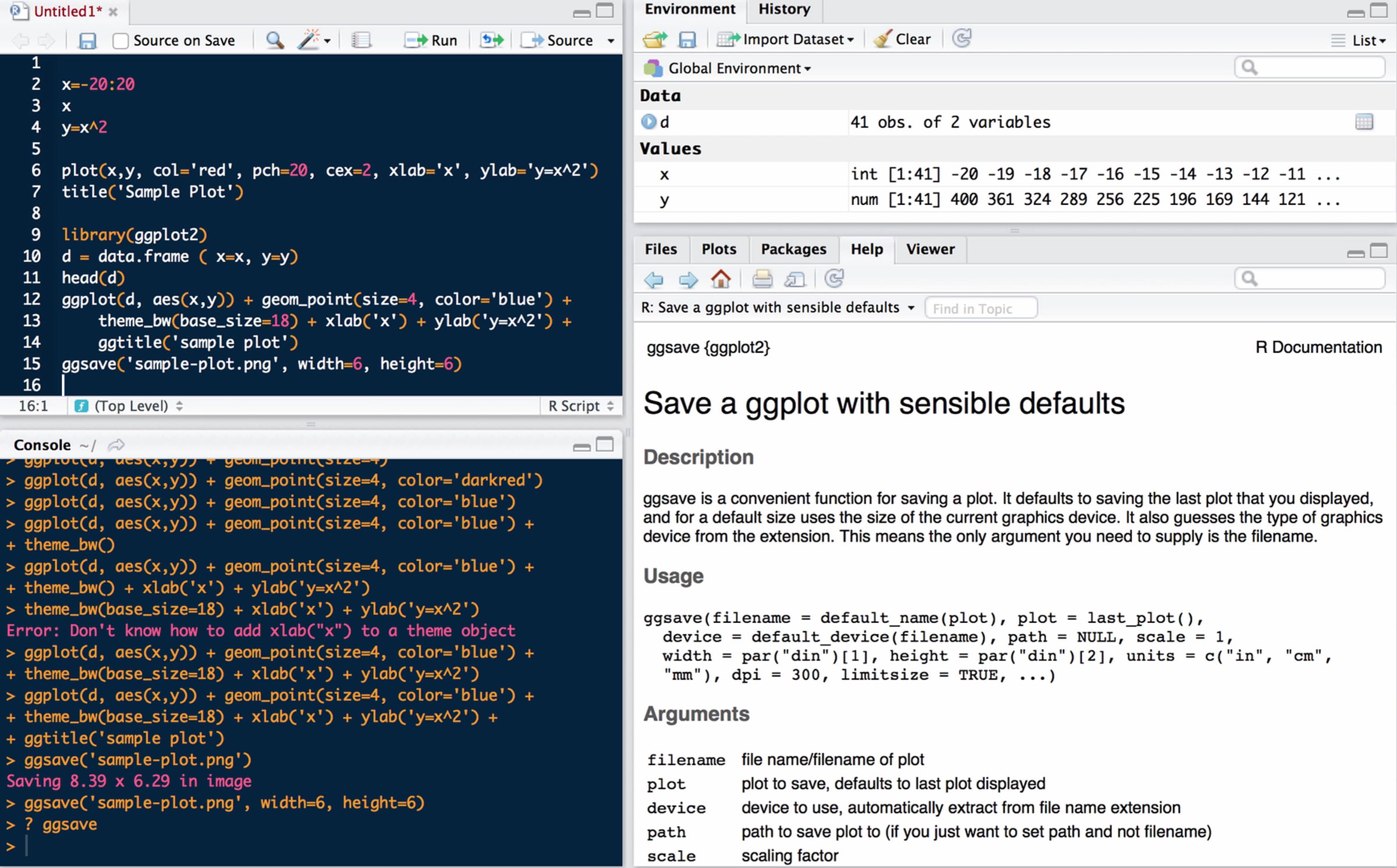
Task: Click the load workspace folder icon
Action: click(655, 39)
